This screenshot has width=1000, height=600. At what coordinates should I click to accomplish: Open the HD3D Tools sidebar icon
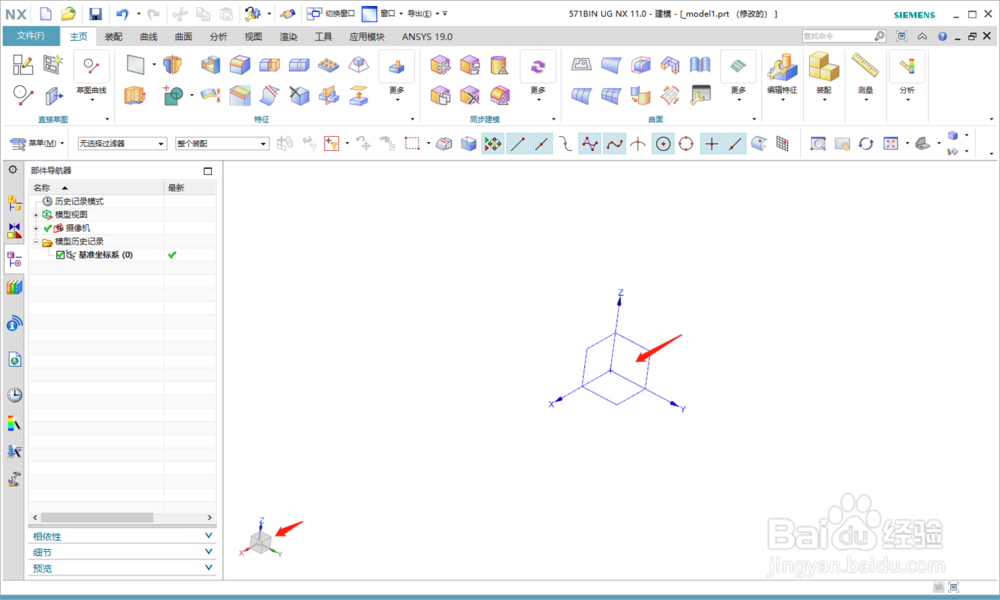pyautogui.click(x=14, y=325)
